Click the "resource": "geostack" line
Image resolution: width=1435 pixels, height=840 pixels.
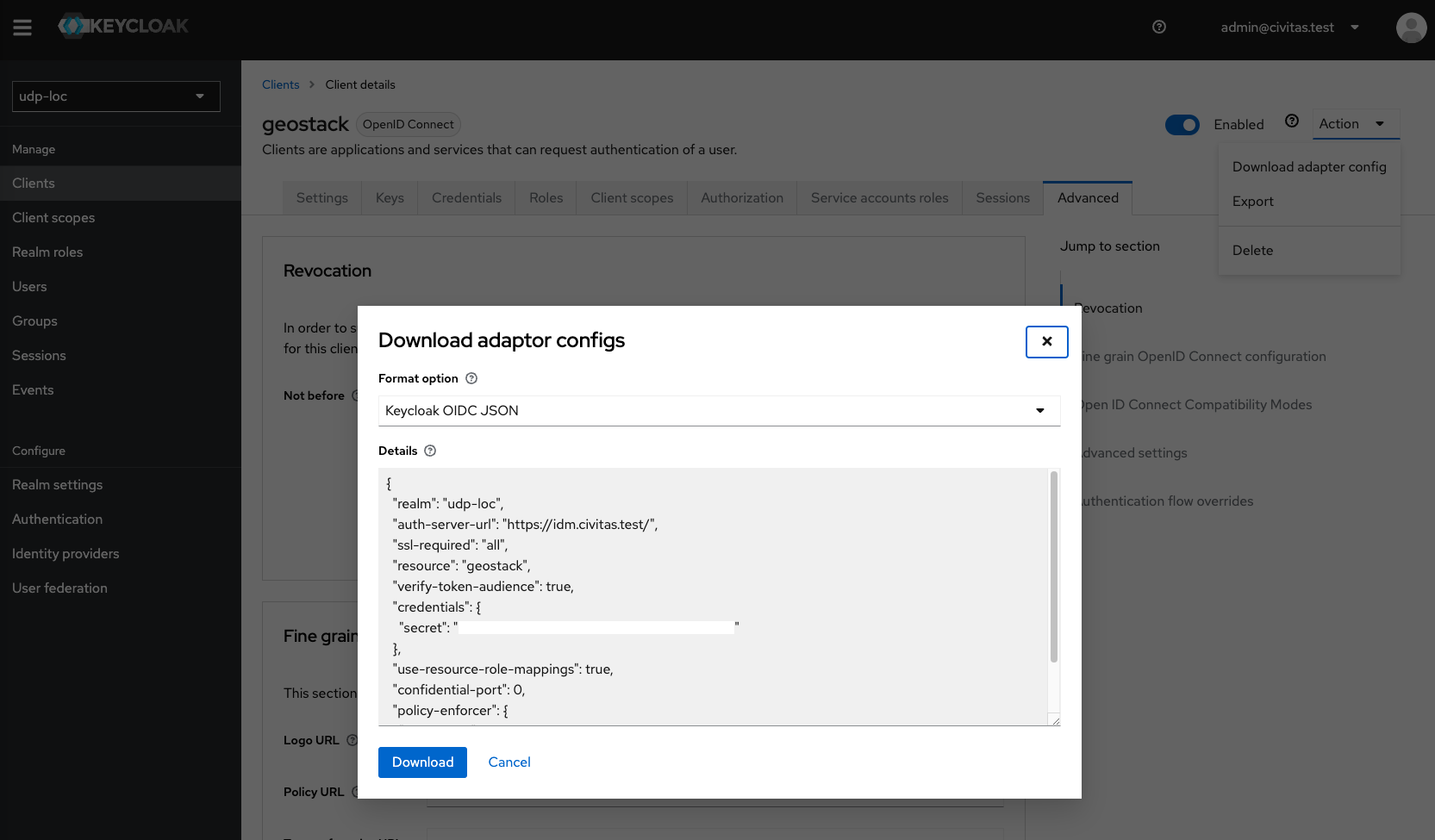pyautogui.click(x=461, y=566)
